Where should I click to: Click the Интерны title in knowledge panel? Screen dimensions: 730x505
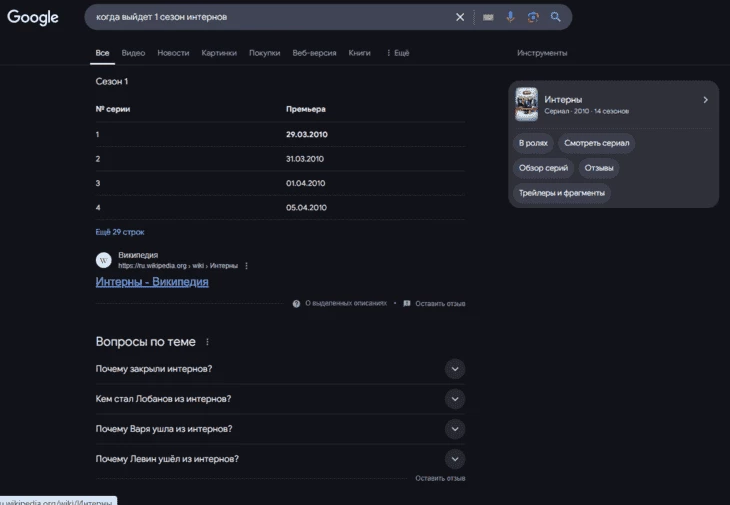[563, 100]
